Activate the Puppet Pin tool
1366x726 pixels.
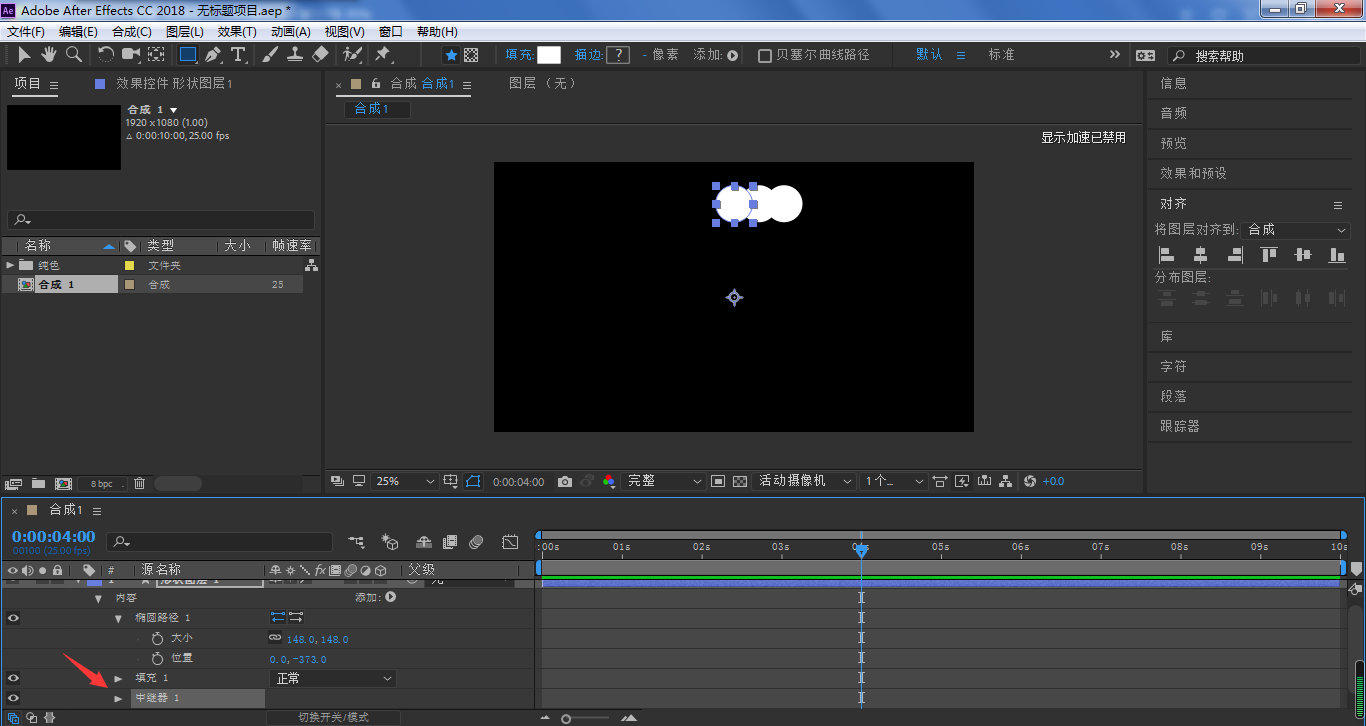coord(382,55)
